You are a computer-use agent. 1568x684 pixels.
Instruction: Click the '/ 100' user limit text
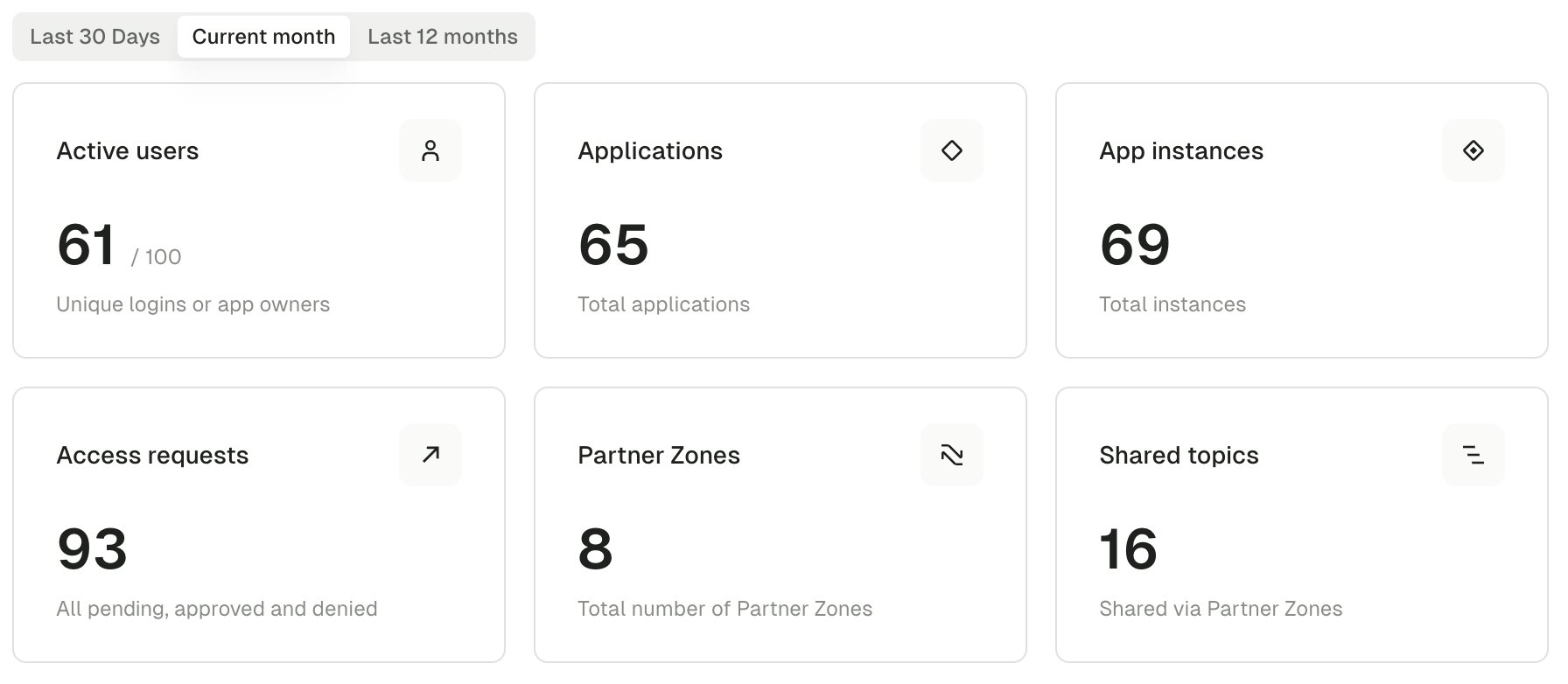[x=157, y=257]
